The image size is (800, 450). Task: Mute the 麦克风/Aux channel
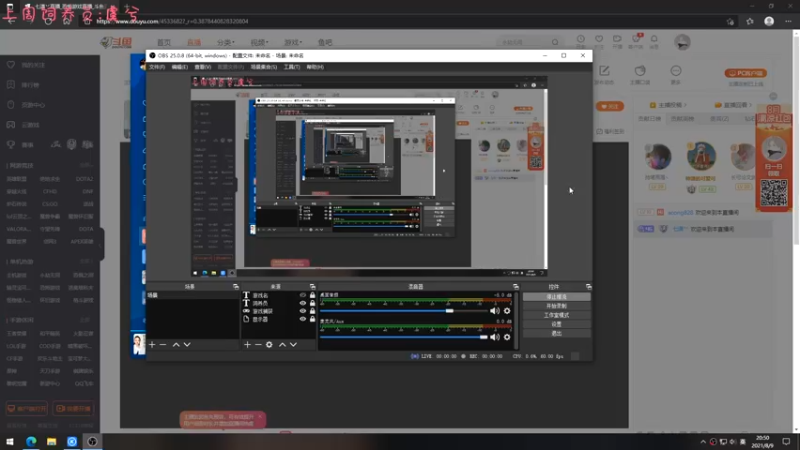point(495,337)
